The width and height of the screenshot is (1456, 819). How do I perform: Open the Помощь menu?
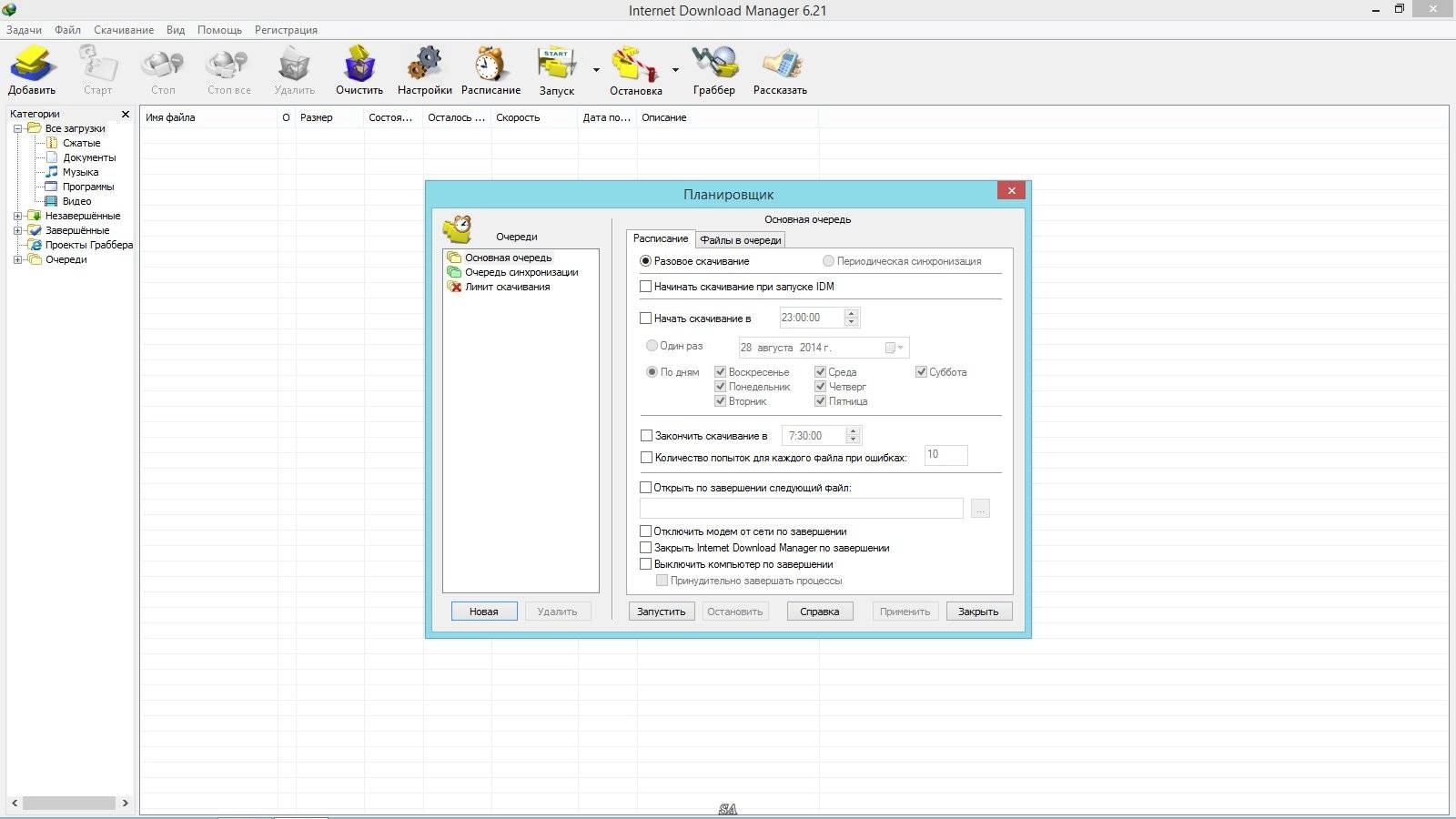[x=219, y=30]
